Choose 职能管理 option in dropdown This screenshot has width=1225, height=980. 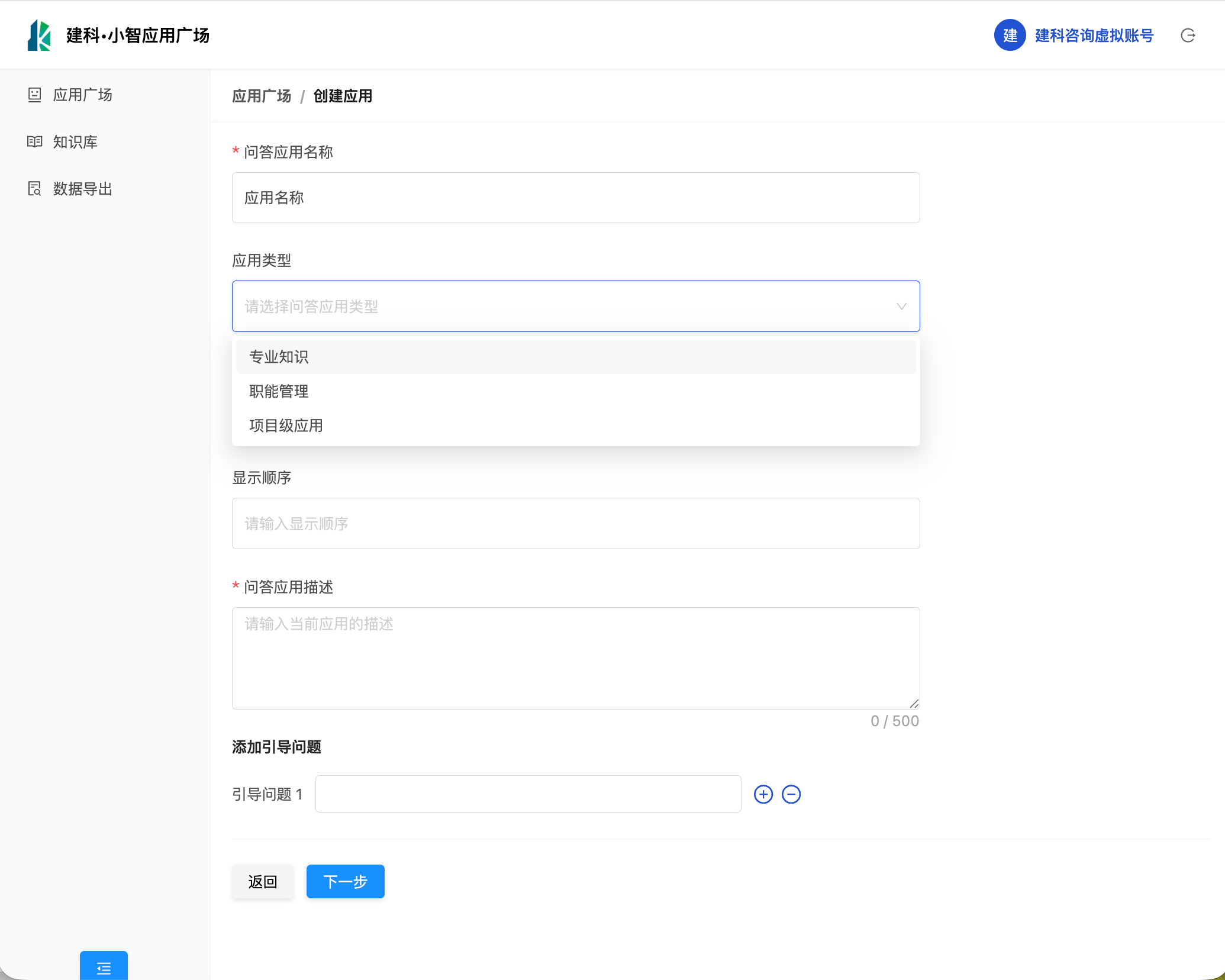(x=279, y=391)
